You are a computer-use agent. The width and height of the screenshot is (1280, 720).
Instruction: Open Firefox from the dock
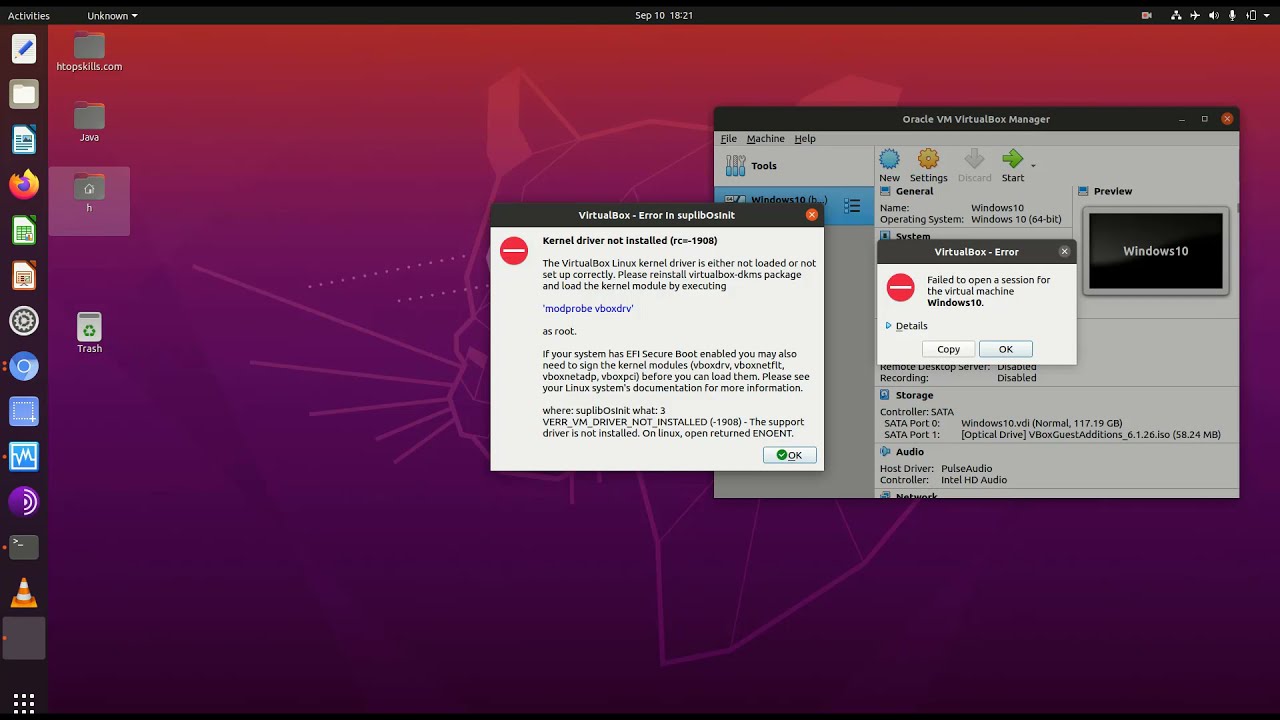[x=24, y=185]
